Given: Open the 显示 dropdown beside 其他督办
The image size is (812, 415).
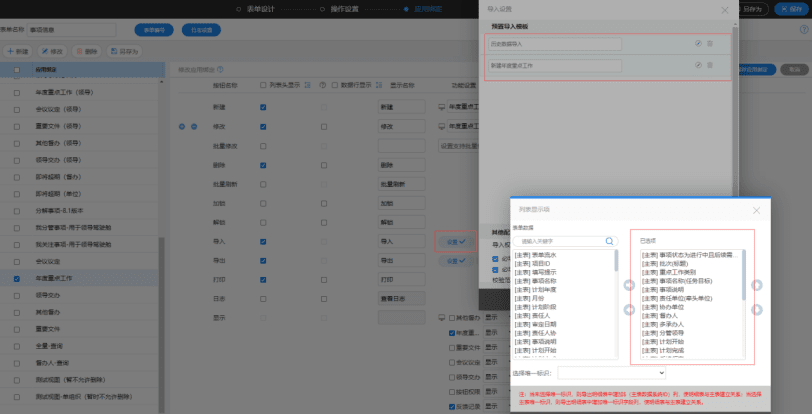Looking at the screenshot, I should click(x=496, y=318).
